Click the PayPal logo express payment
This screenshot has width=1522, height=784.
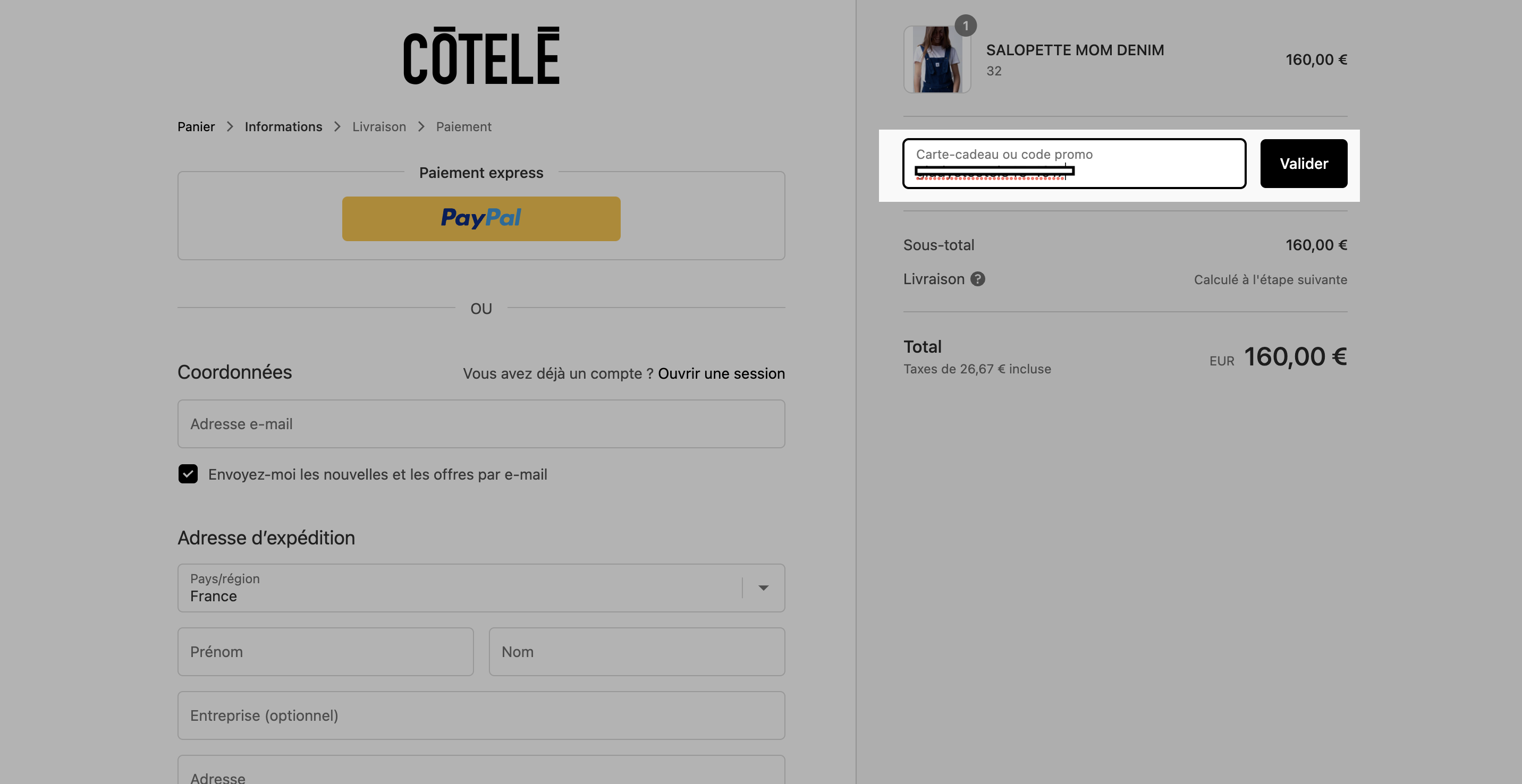click(481, 218)
